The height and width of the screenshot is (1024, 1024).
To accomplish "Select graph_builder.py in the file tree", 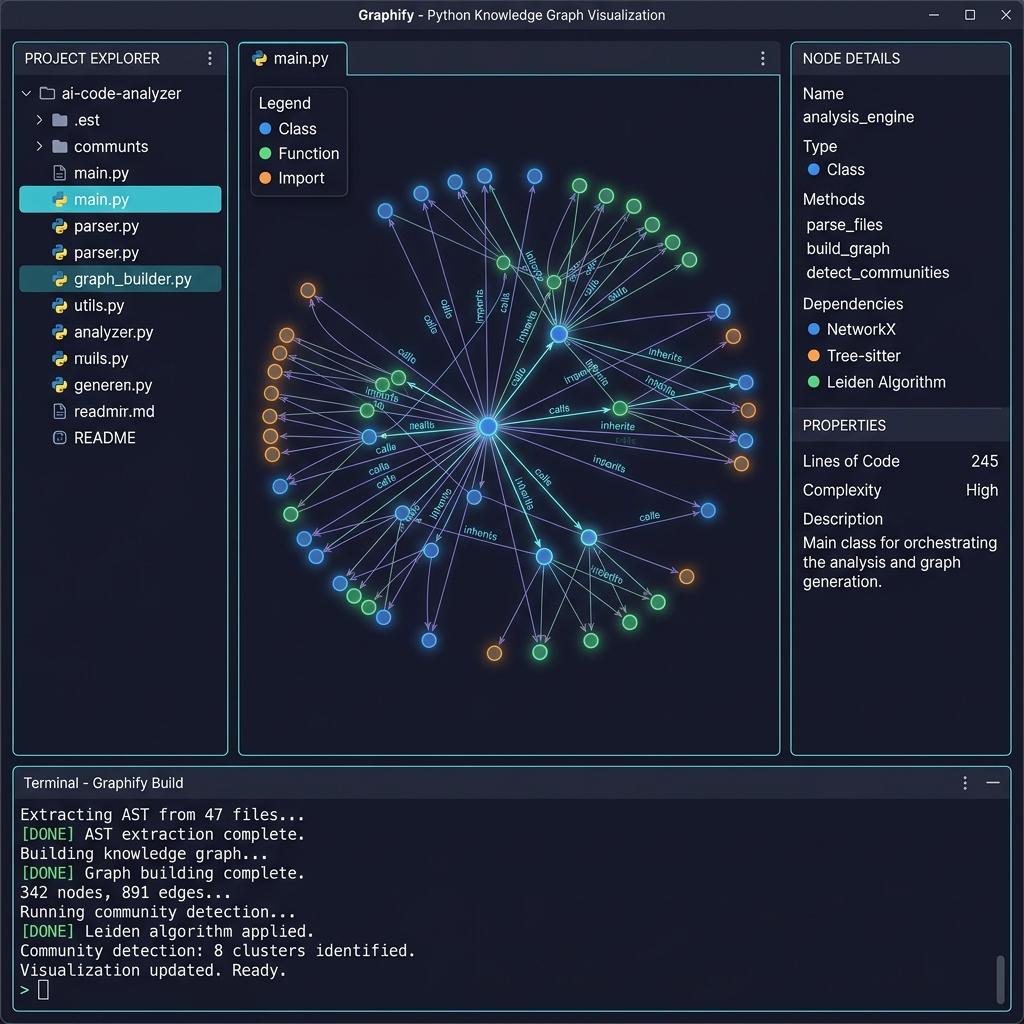I will coord(120,279).
